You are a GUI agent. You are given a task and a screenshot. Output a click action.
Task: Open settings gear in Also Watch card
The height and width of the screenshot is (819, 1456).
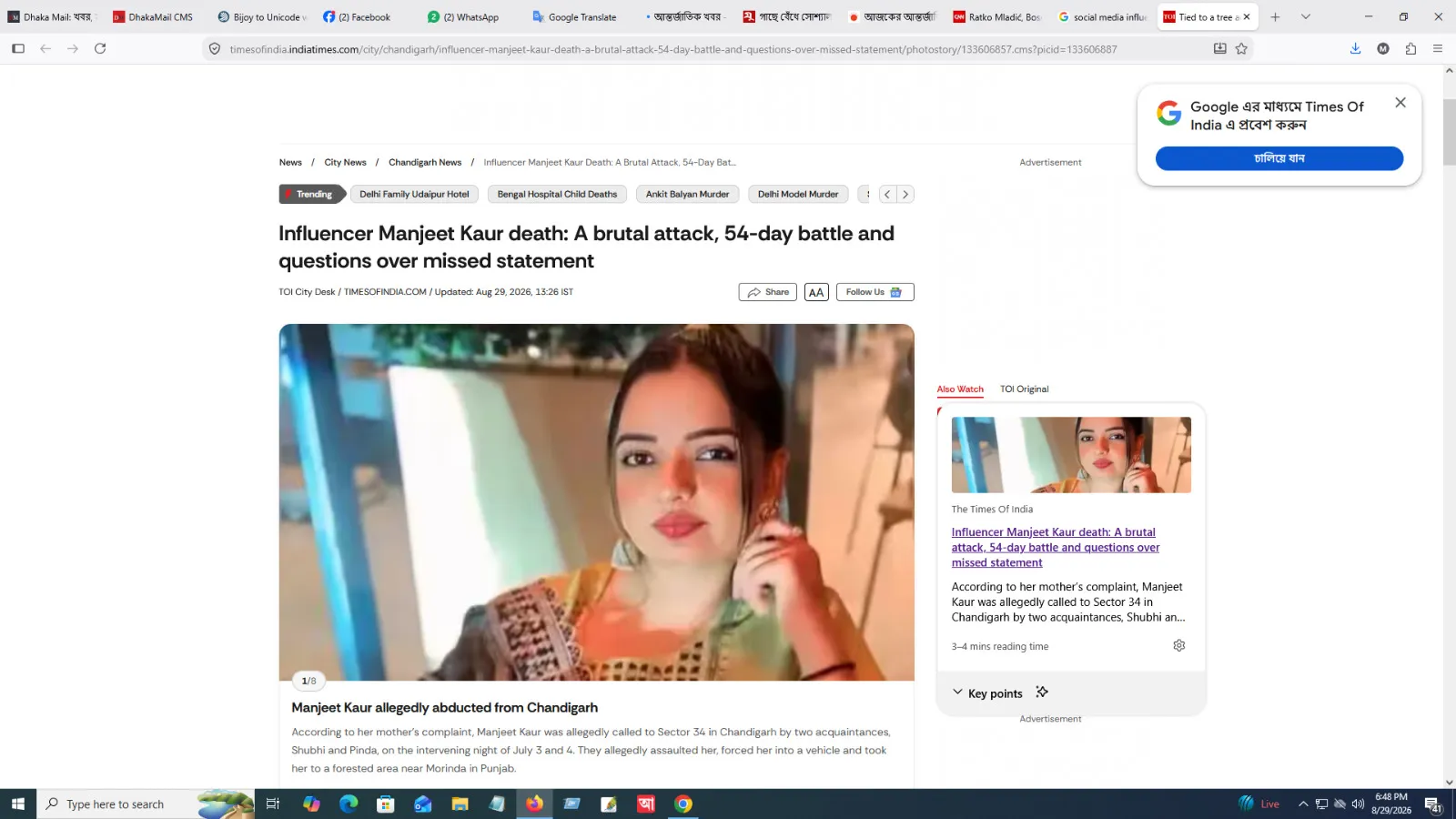coord(1178,645)
